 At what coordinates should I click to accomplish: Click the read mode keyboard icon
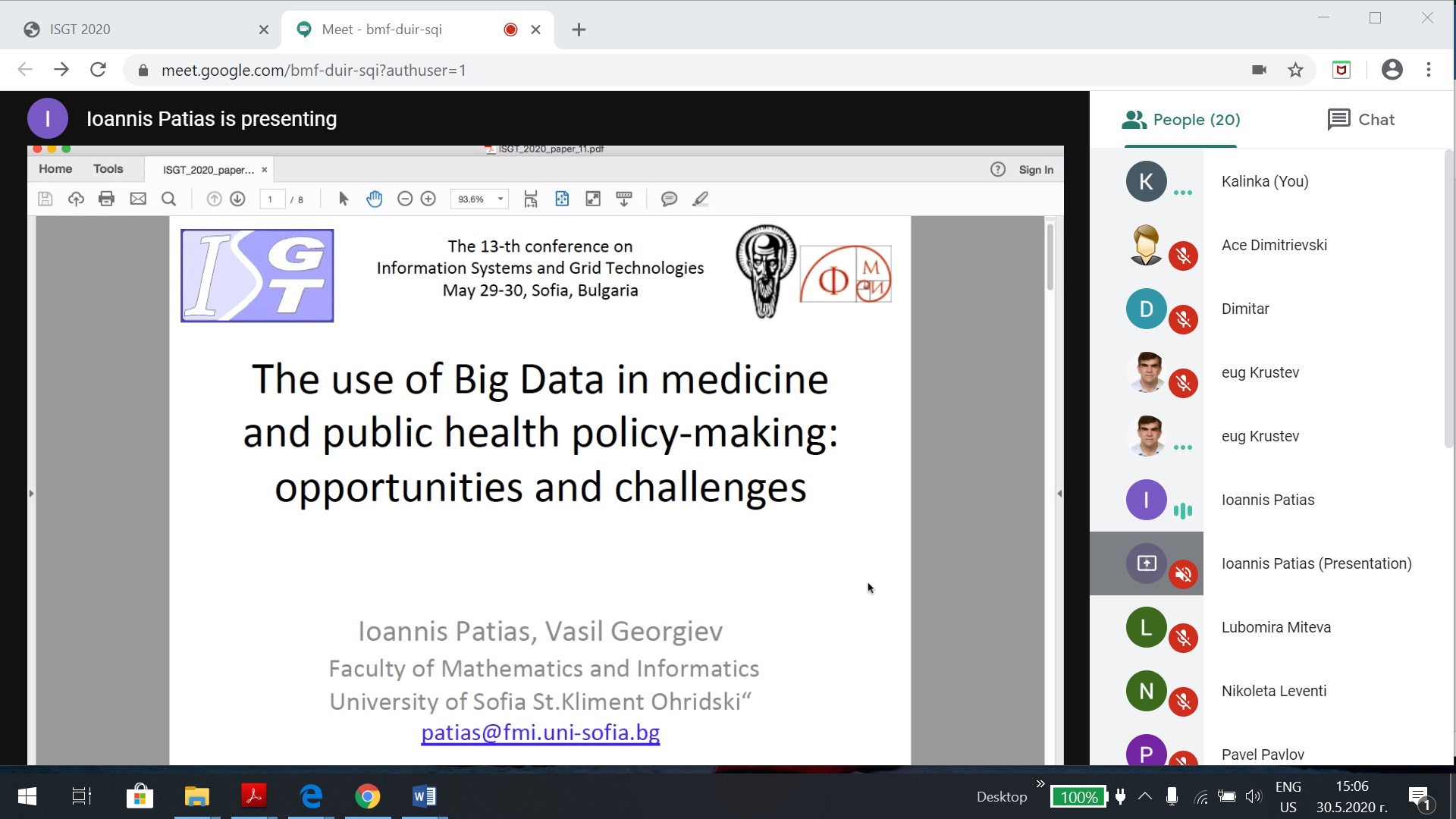coord(624,199)
